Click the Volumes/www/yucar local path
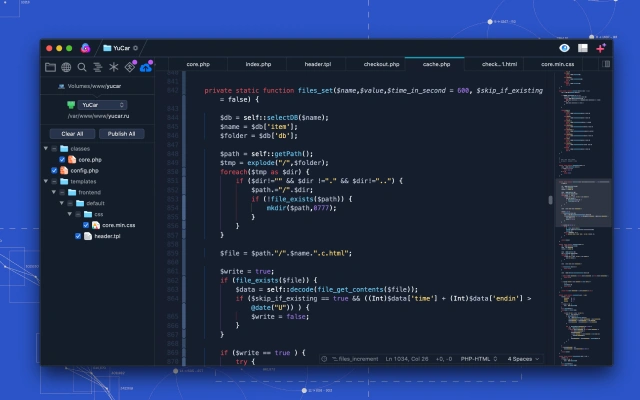The width and height of the screenshot is (640, 400). (x=94, y=86)
